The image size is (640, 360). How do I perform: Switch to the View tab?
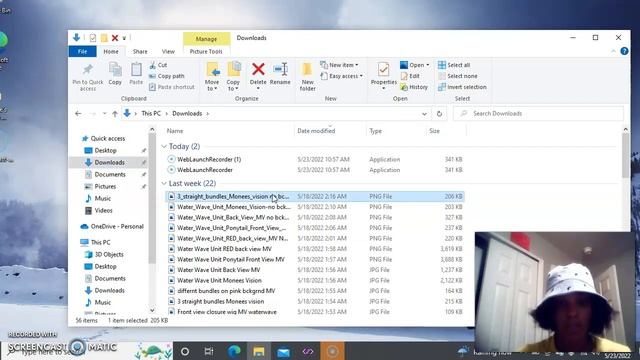168,51
